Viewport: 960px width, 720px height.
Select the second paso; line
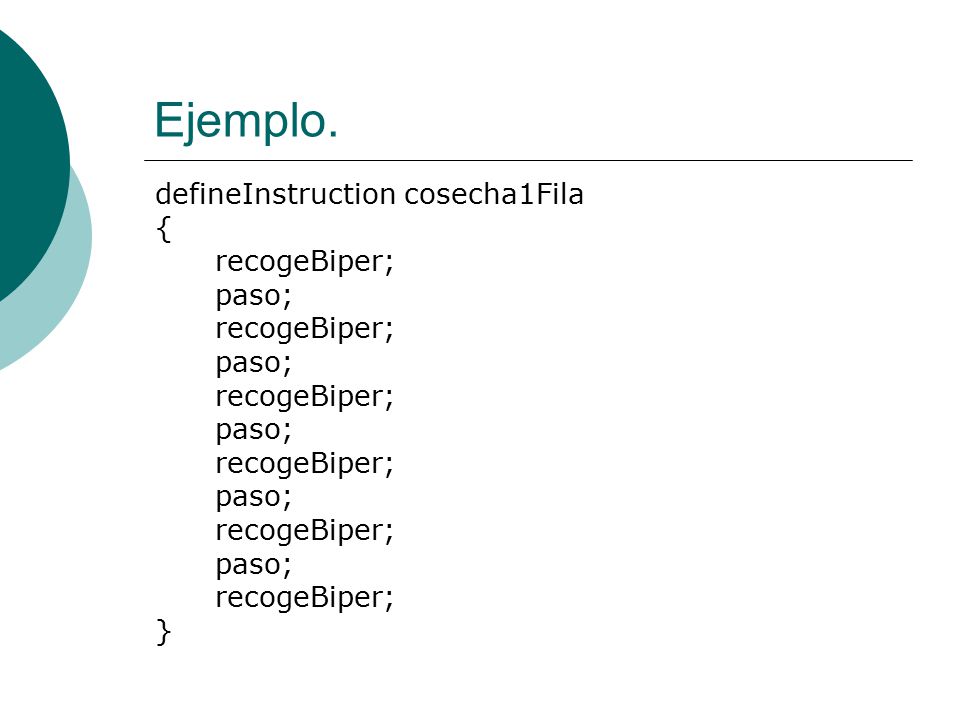point(253,364)
